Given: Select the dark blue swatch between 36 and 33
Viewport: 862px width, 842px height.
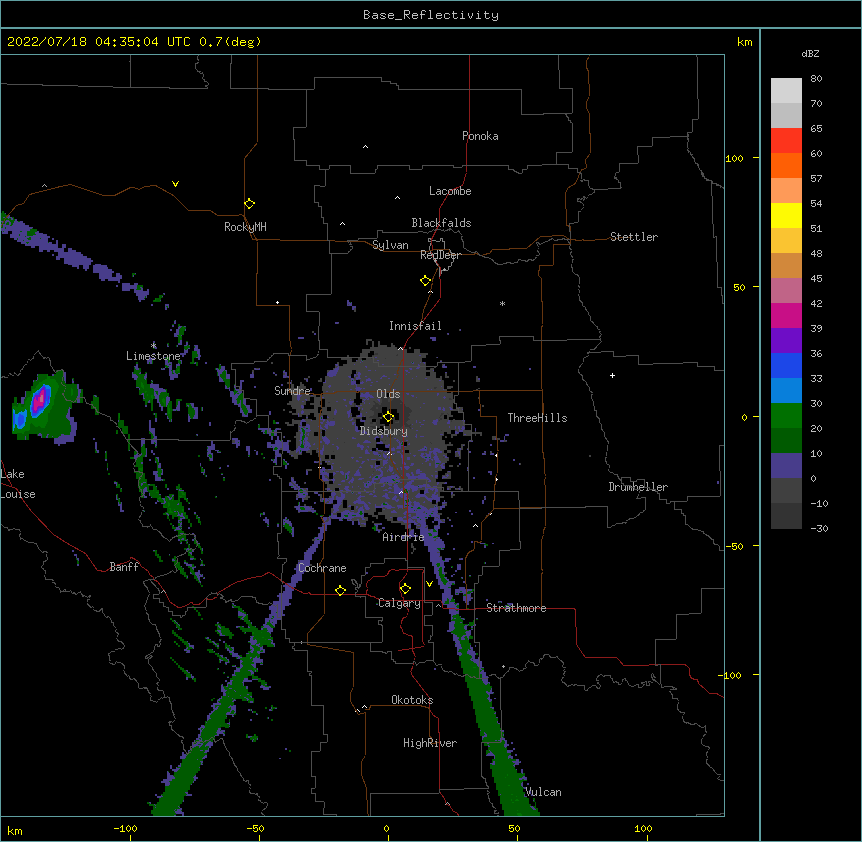Looking at the screenshot, I should point(786,365).
